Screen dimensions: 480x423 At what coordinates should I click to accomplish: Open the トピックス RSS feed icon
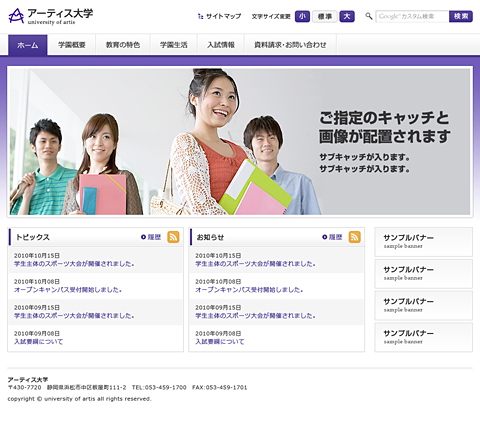click(x=173, y=237)
